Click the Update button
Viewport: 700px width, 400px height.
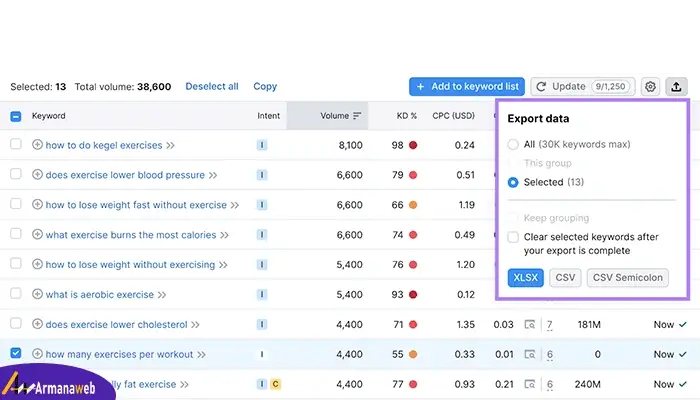583,87
